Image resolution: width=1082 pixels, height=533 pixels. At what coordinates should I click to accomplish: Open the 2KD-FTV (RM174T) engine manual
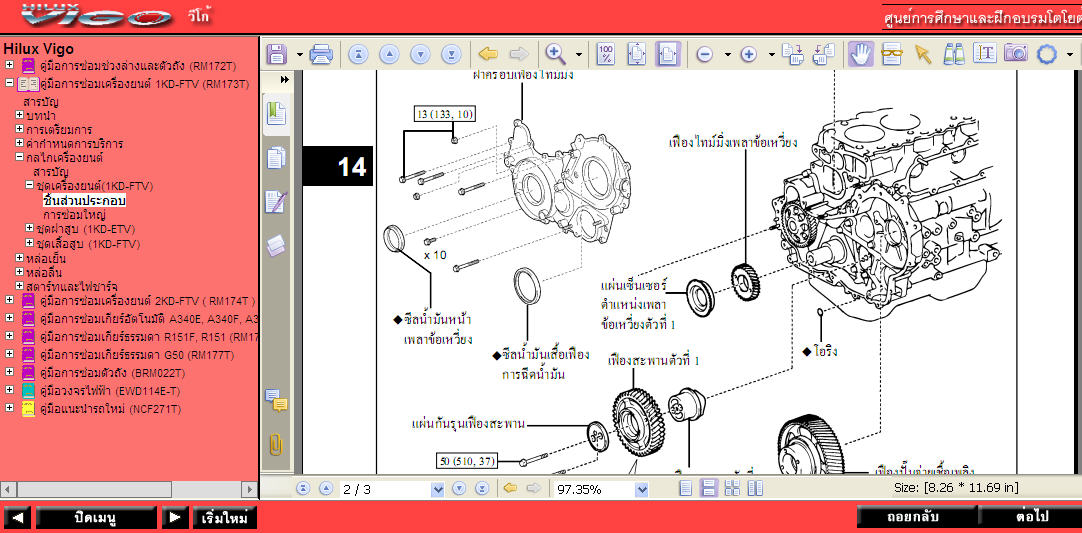[x=148, y=300]
